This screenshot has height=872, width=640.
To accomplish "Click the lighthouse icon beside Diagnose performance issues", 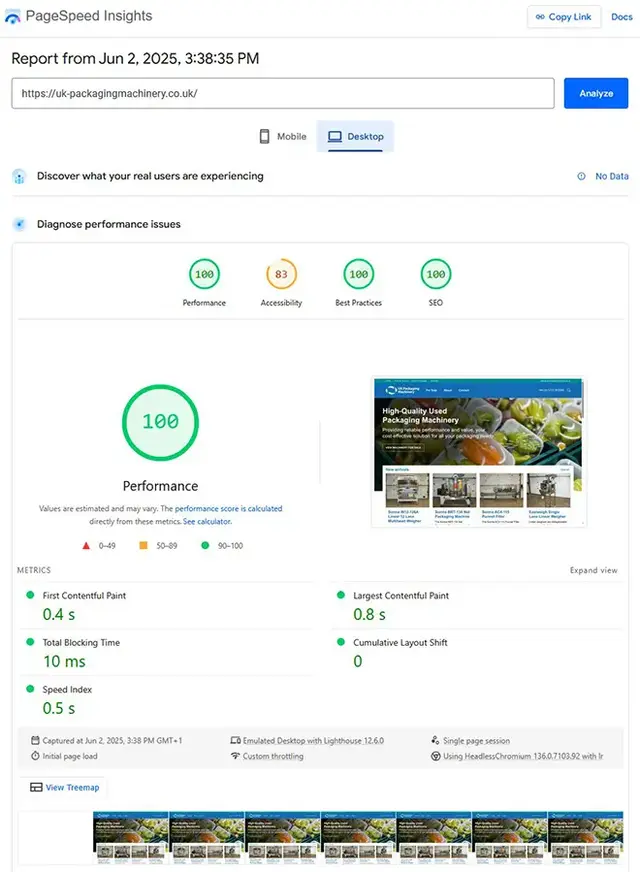I will point(18,224).
